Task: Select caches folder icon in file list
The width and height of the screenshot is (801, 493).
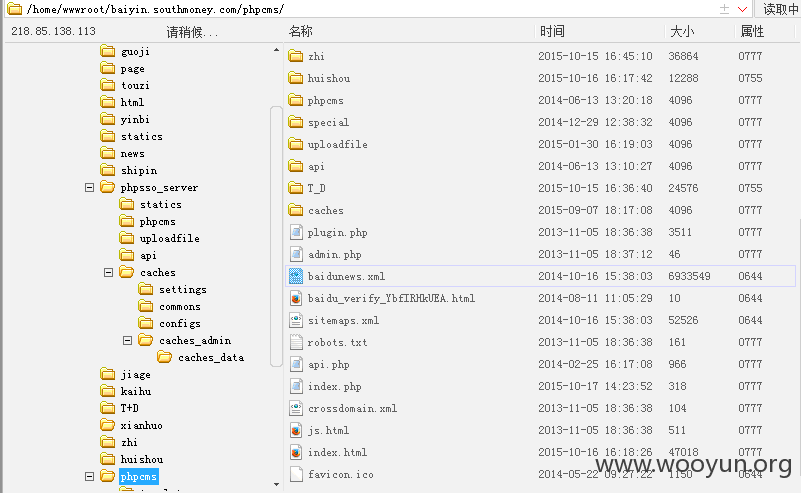Action: (295, 210)
